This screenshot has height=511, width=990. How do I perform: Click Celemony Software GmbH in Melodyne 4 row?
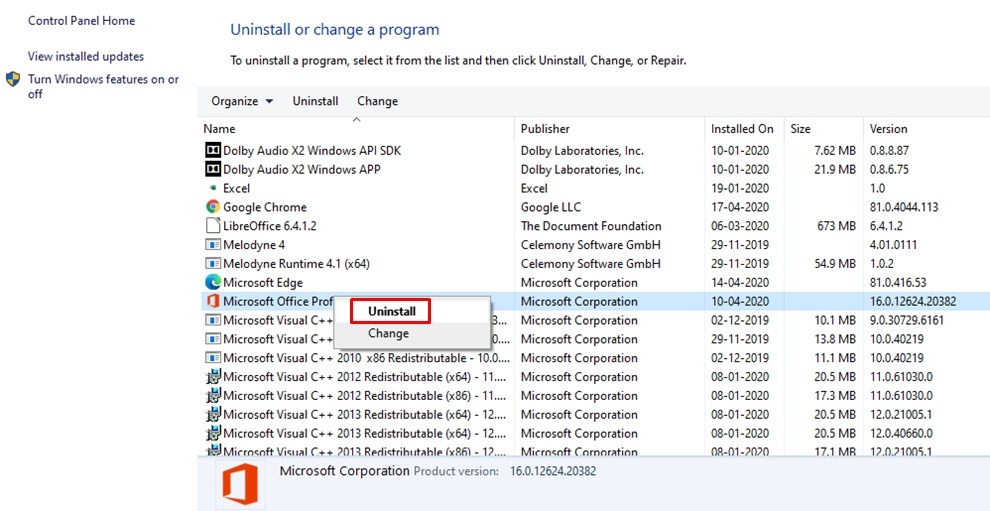coord(590,244)
